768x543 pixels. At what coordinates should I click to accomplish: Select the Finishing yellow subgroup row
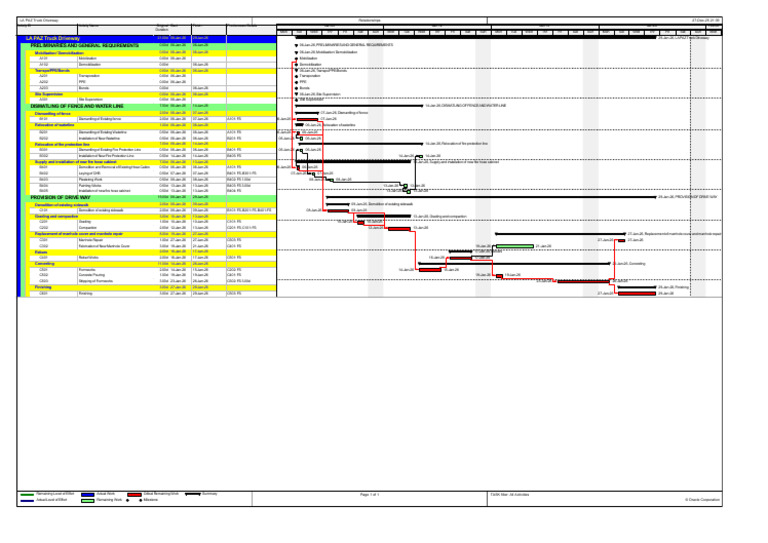152,287
